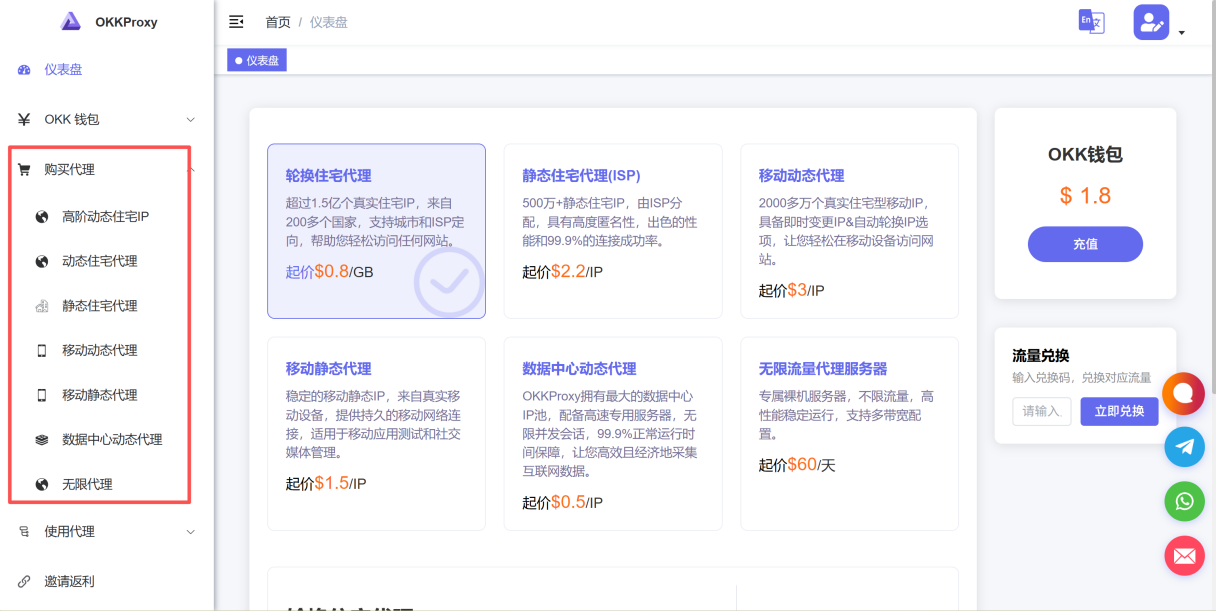Click the 起价$0.8/GB price

pyautogui.click(x=329, y=271)
